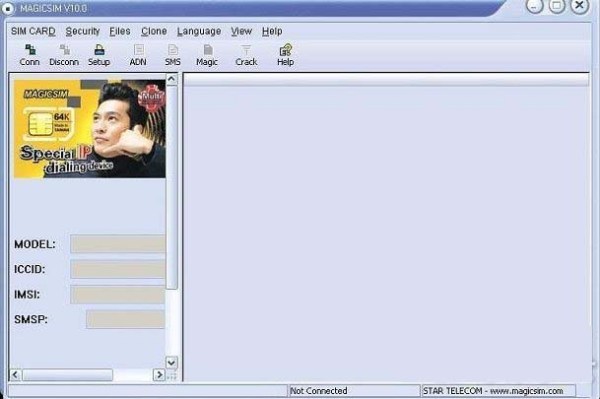
Task: Open the ADN phonebook tool
Action: click(x=138, y=55)
